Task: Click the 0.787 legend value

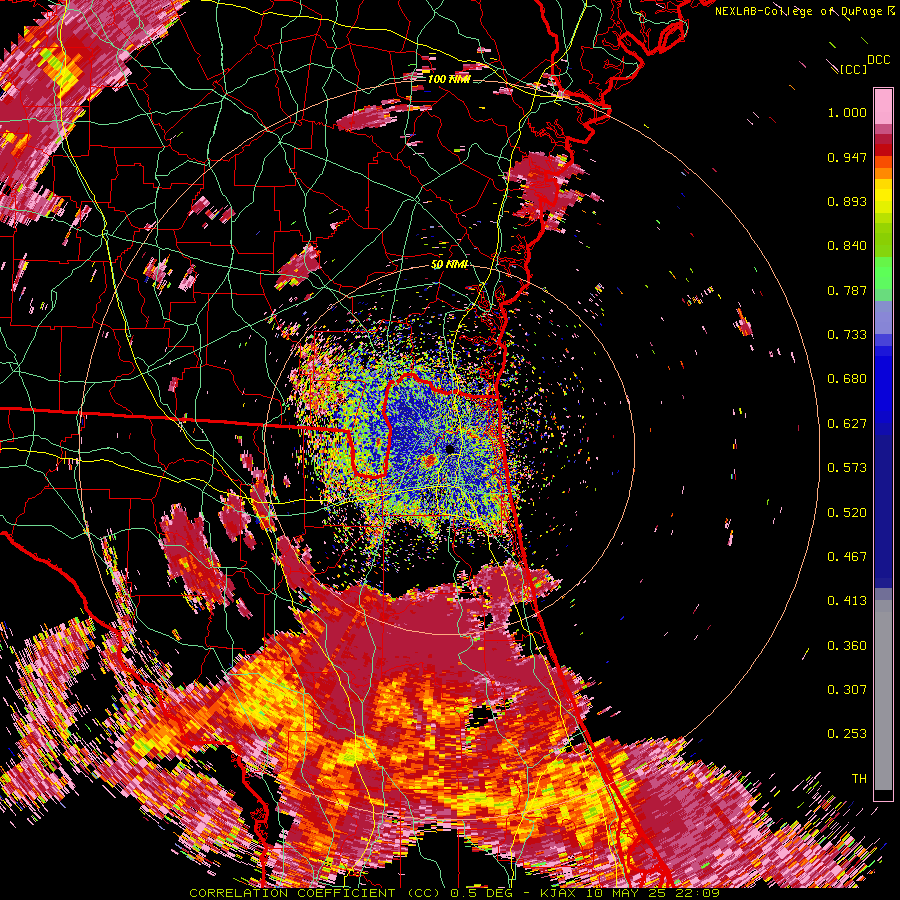Action: [847, 290]
